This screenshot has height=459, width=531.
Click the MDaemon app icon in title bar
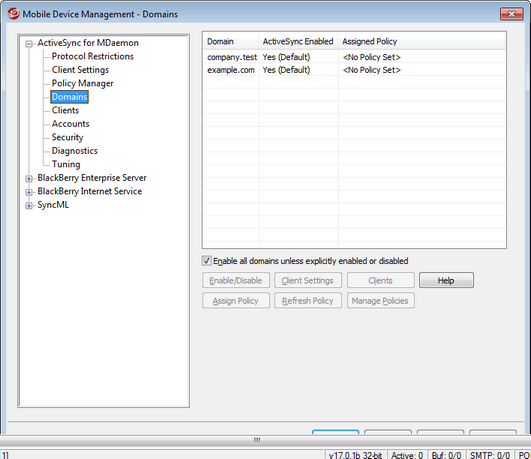point(14,14)
